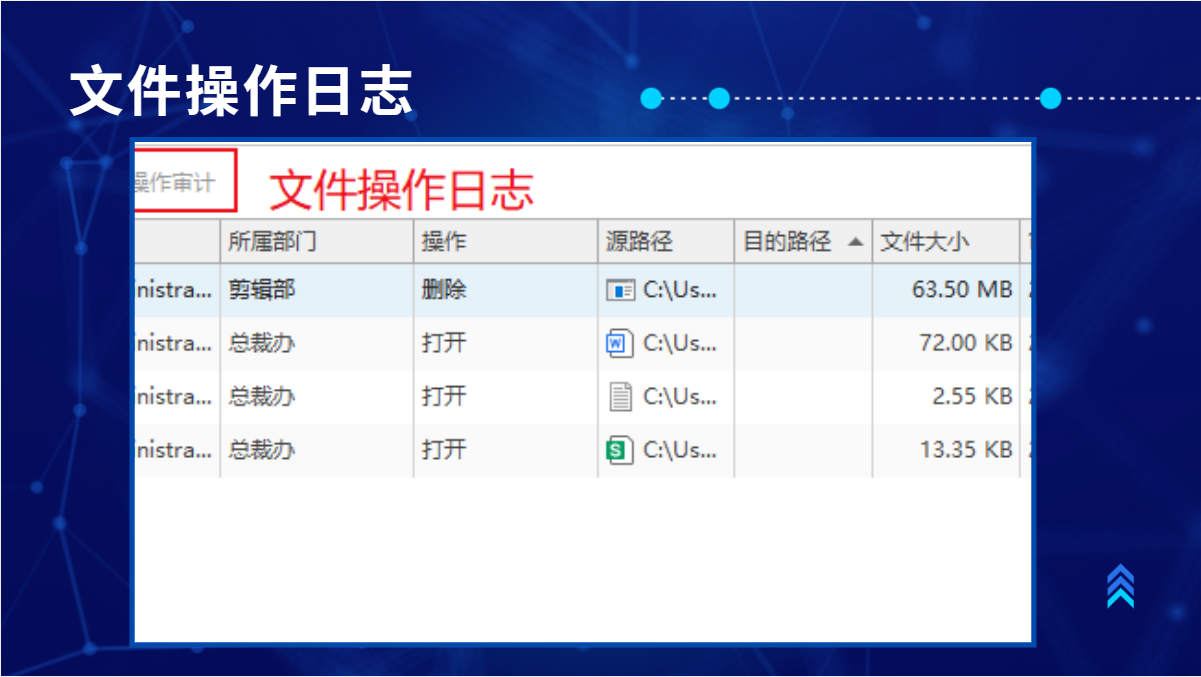The height and width of the screenshot is (677, 1201).
Task: Click the 总裁办 cell in the 72.00 KB row
Action: pos(262,343)
